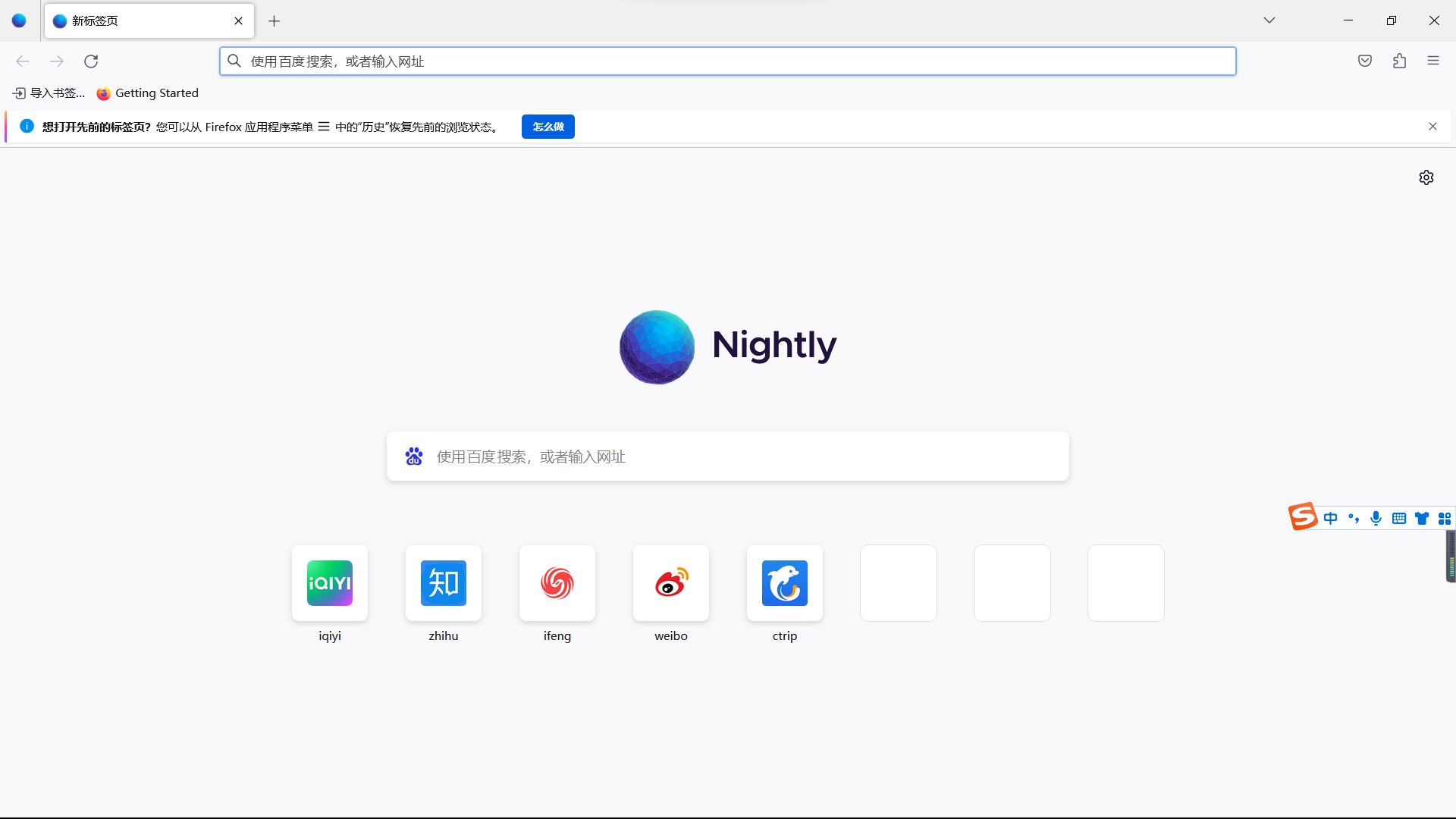Open the extensions puzzle icon
The image size is (1456, 819).
(x=1399, y=61)
